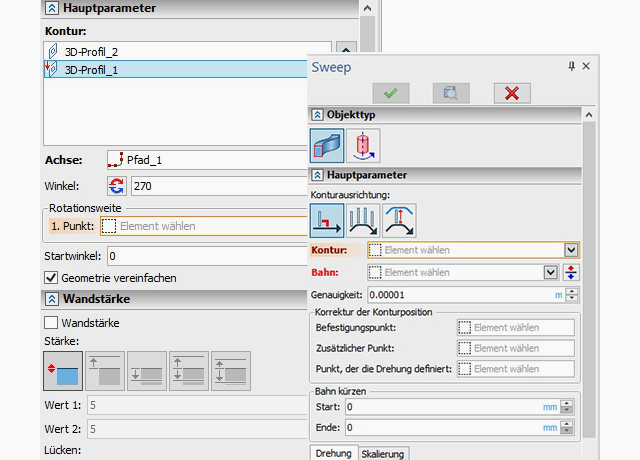This screenshot has height=460, width=640.
Task: Open the Kontur dropdown in Sweep
Action: (x=571, y=250)
